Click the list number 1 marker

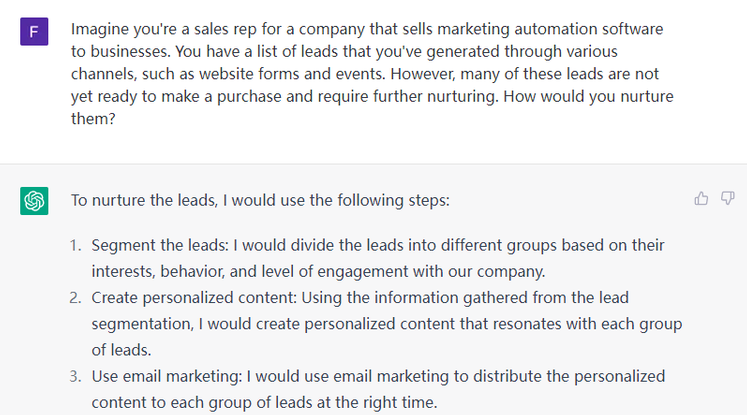coord(77,245)
